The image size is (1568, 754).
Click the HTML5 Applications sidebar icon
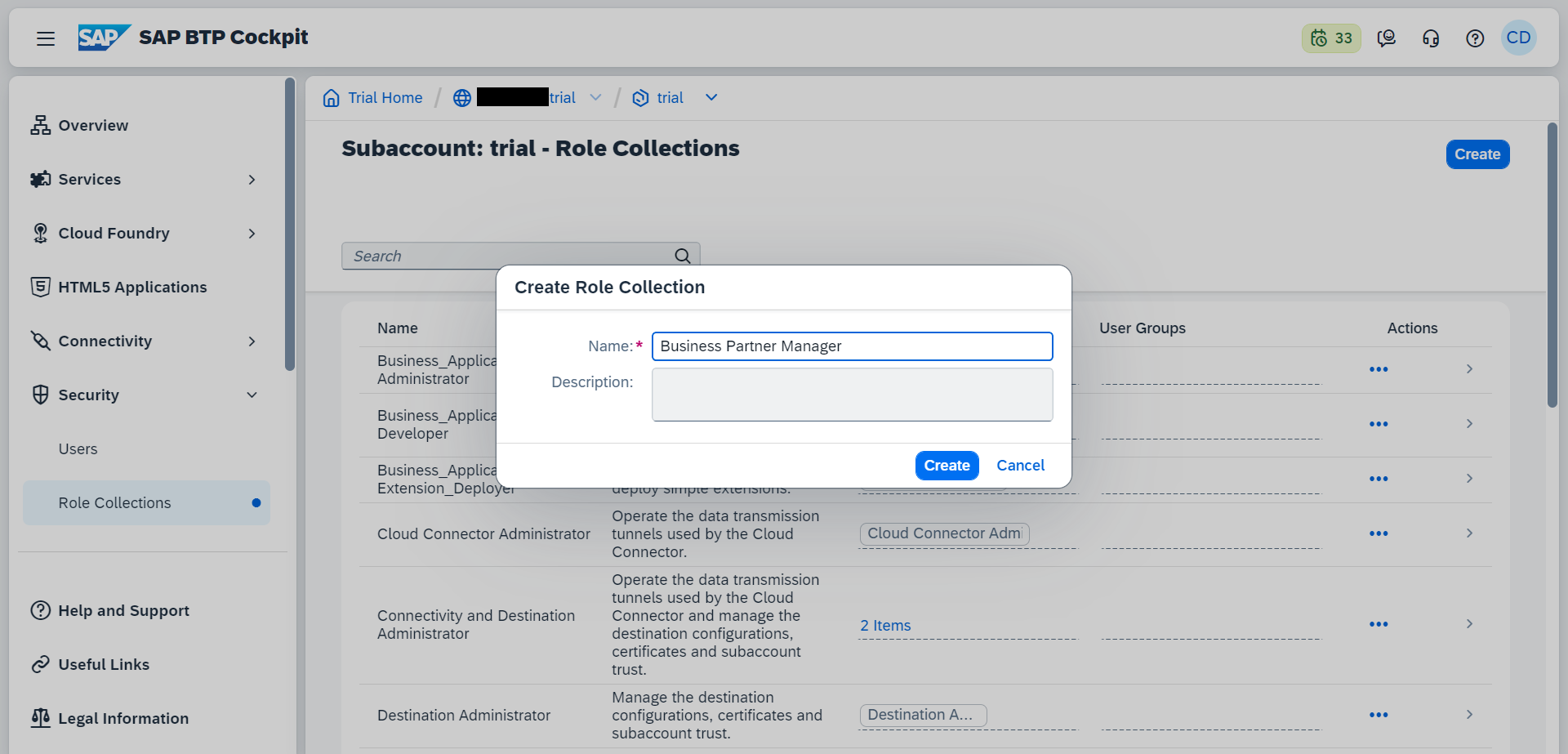40,287
